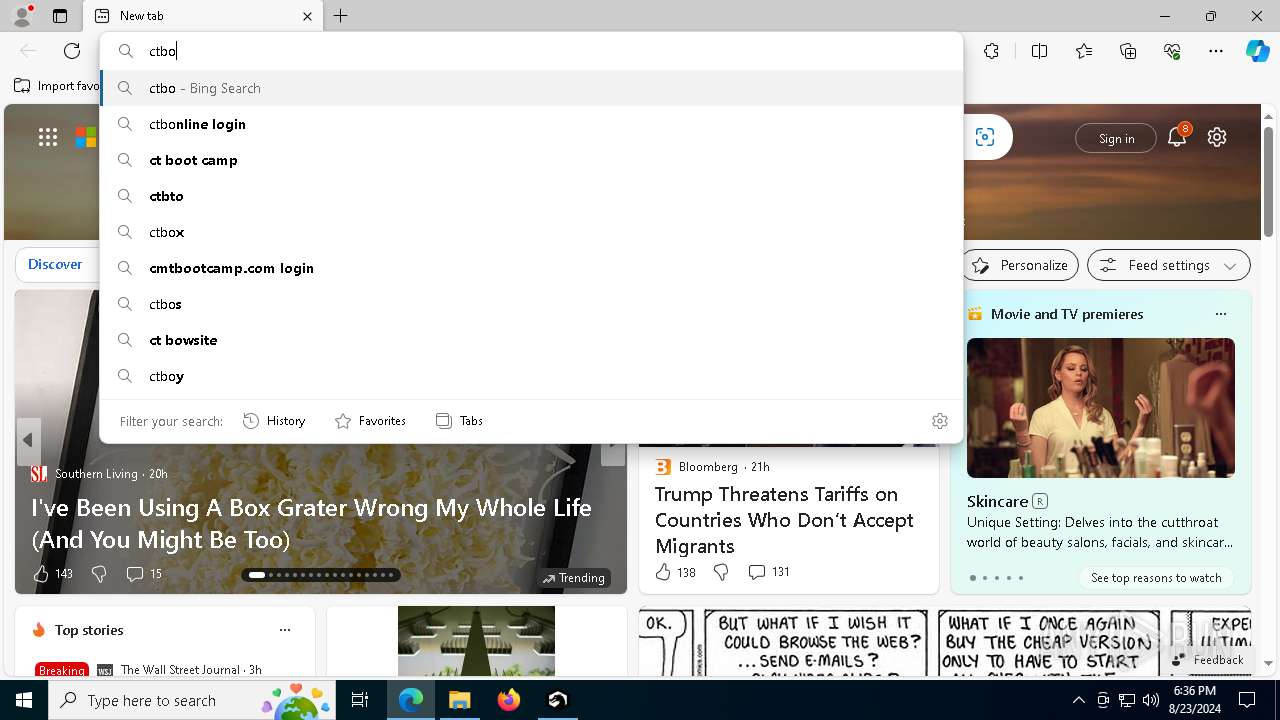Viewport: 1280px width, 720px height.
Task: Choose 'ct boot camp' suggestion
Action: (531, 160)
